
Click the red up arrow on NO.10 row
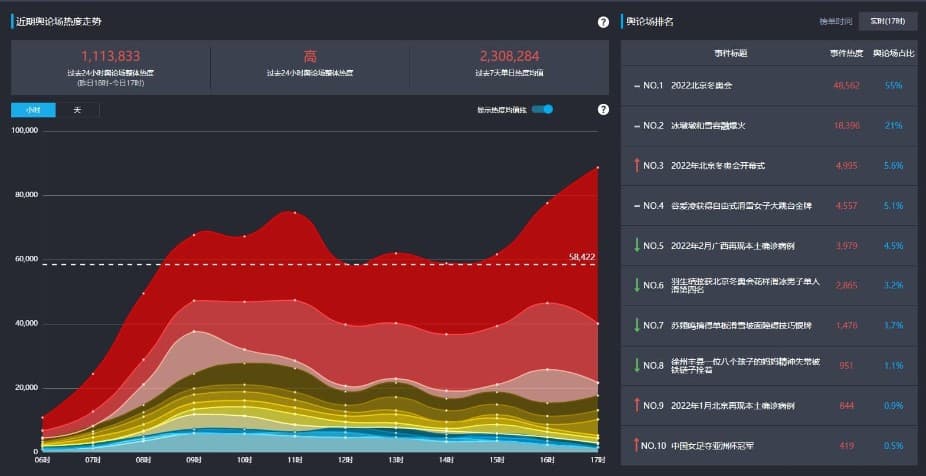pos(637,445)
